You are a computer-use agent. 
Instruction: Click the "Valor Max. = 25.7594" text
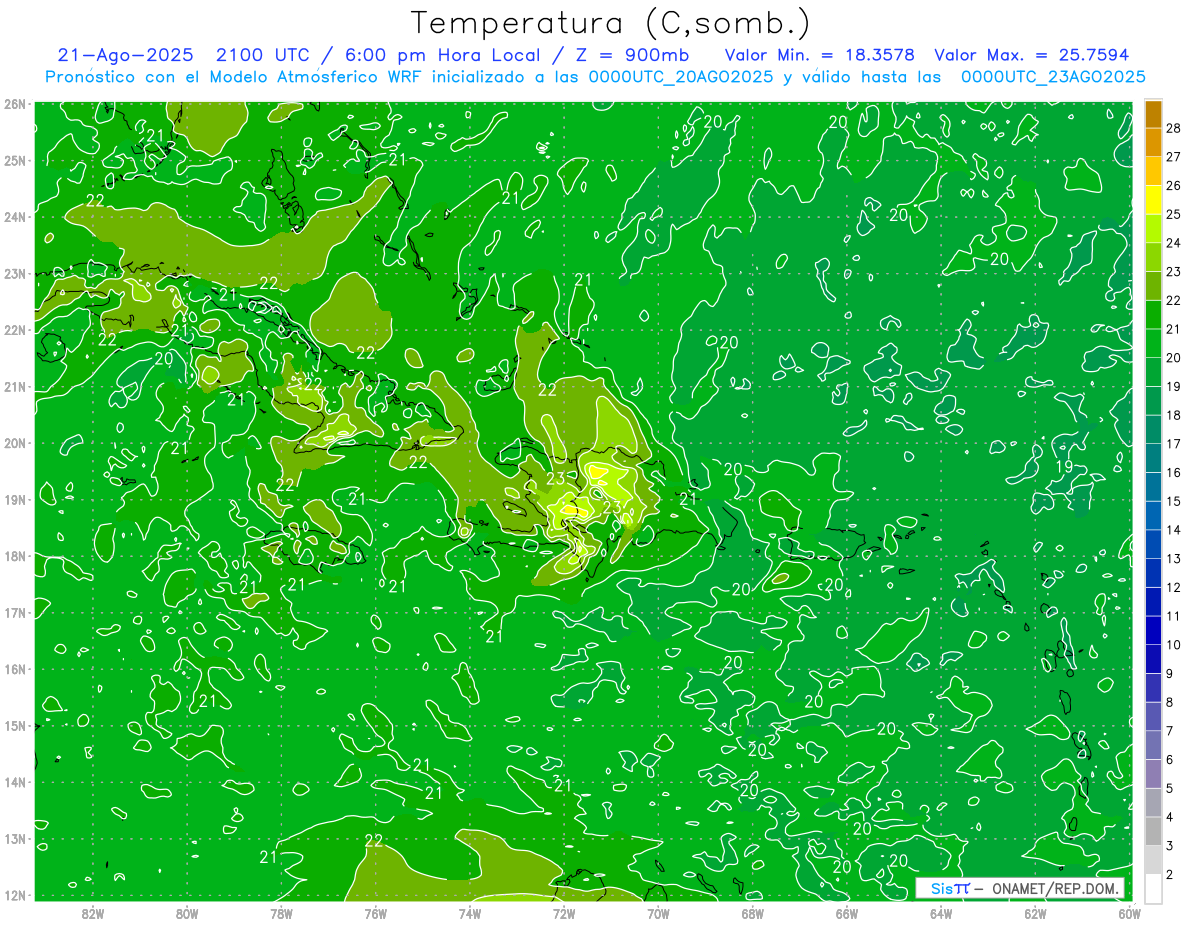click(1032, 56)
